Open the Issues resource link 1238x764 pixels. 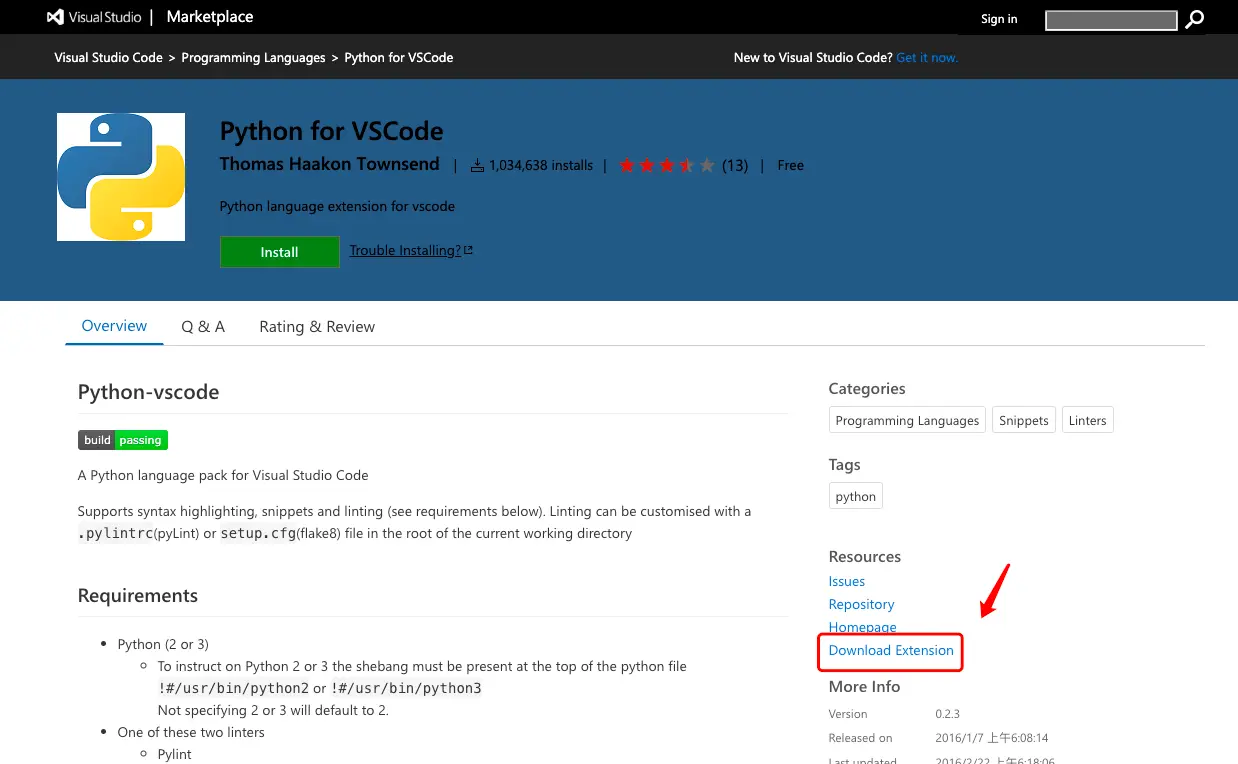click(846, 581)
